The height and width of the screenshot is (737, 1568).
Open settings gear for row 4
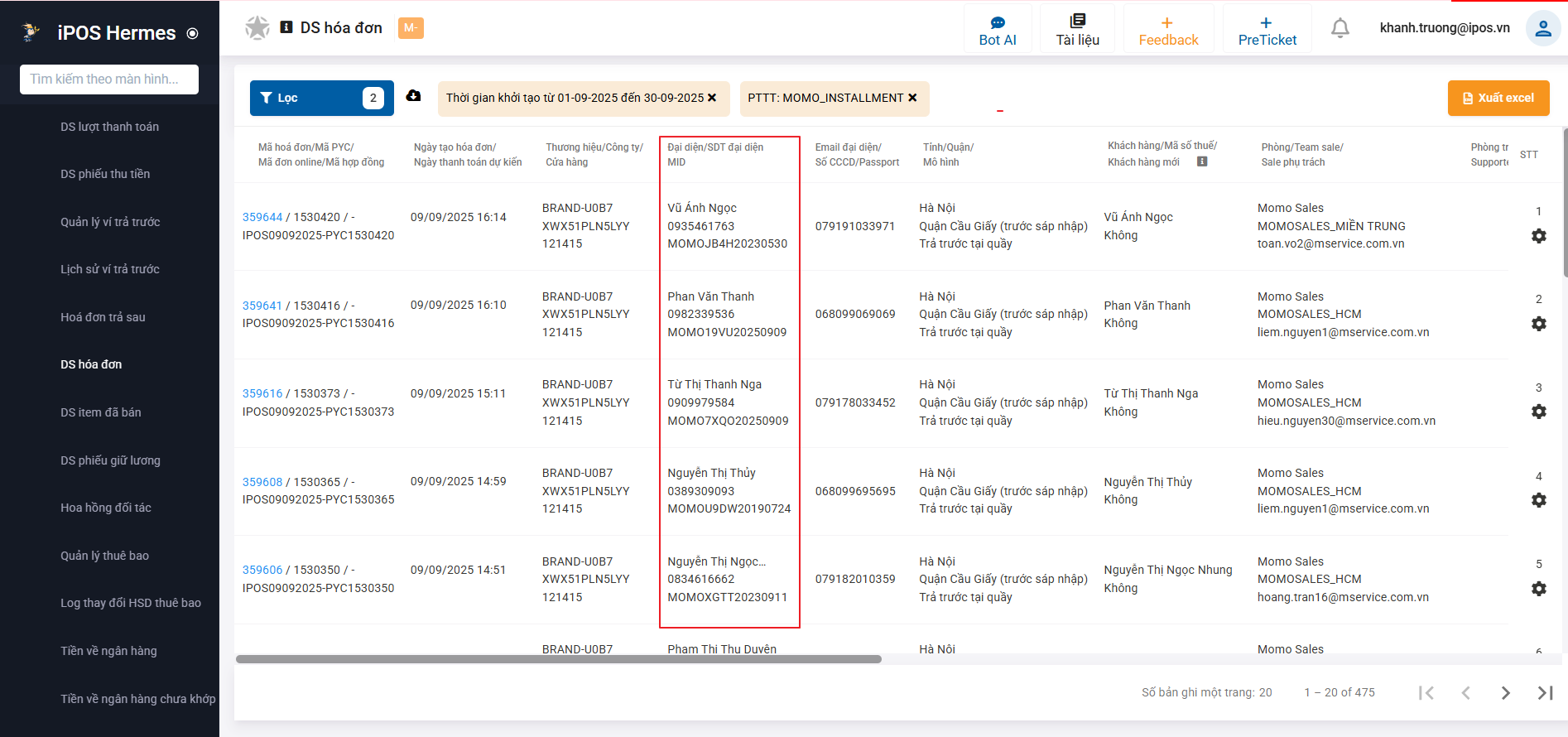point(1539,500)
